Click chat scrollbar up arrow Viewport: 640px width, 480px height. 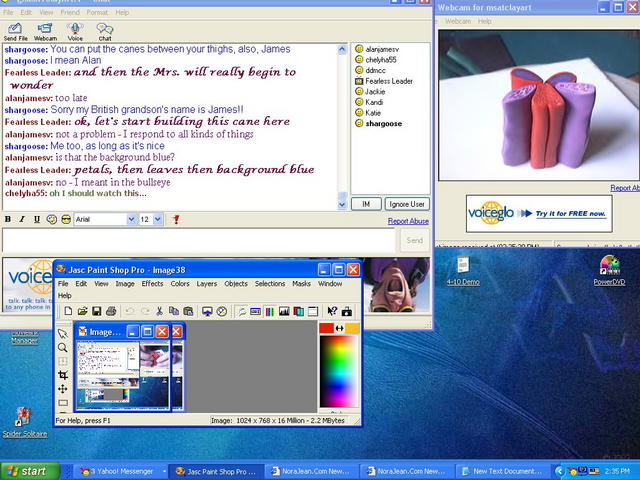tap(342, 49)
